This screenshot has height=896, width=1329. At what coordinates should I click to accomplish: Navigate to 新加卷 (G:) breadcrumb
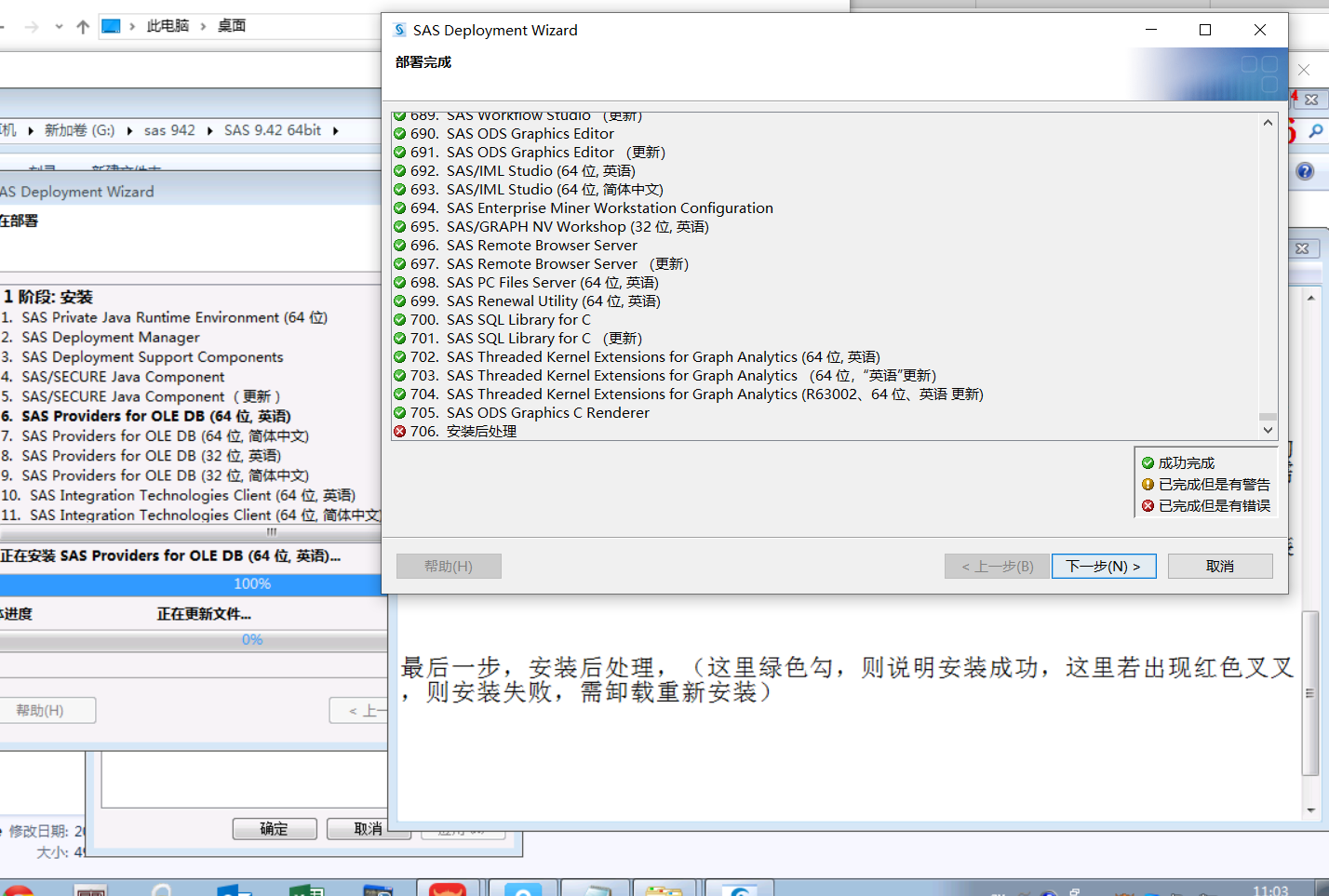pos(80,130)
